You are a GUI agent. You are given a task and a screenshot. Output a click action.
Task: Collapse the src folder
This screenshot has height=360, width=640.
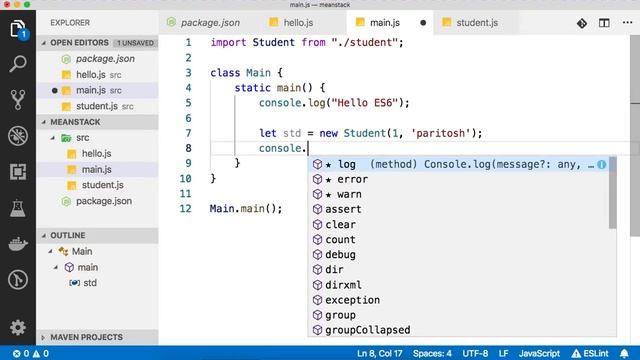pos(52,138)
